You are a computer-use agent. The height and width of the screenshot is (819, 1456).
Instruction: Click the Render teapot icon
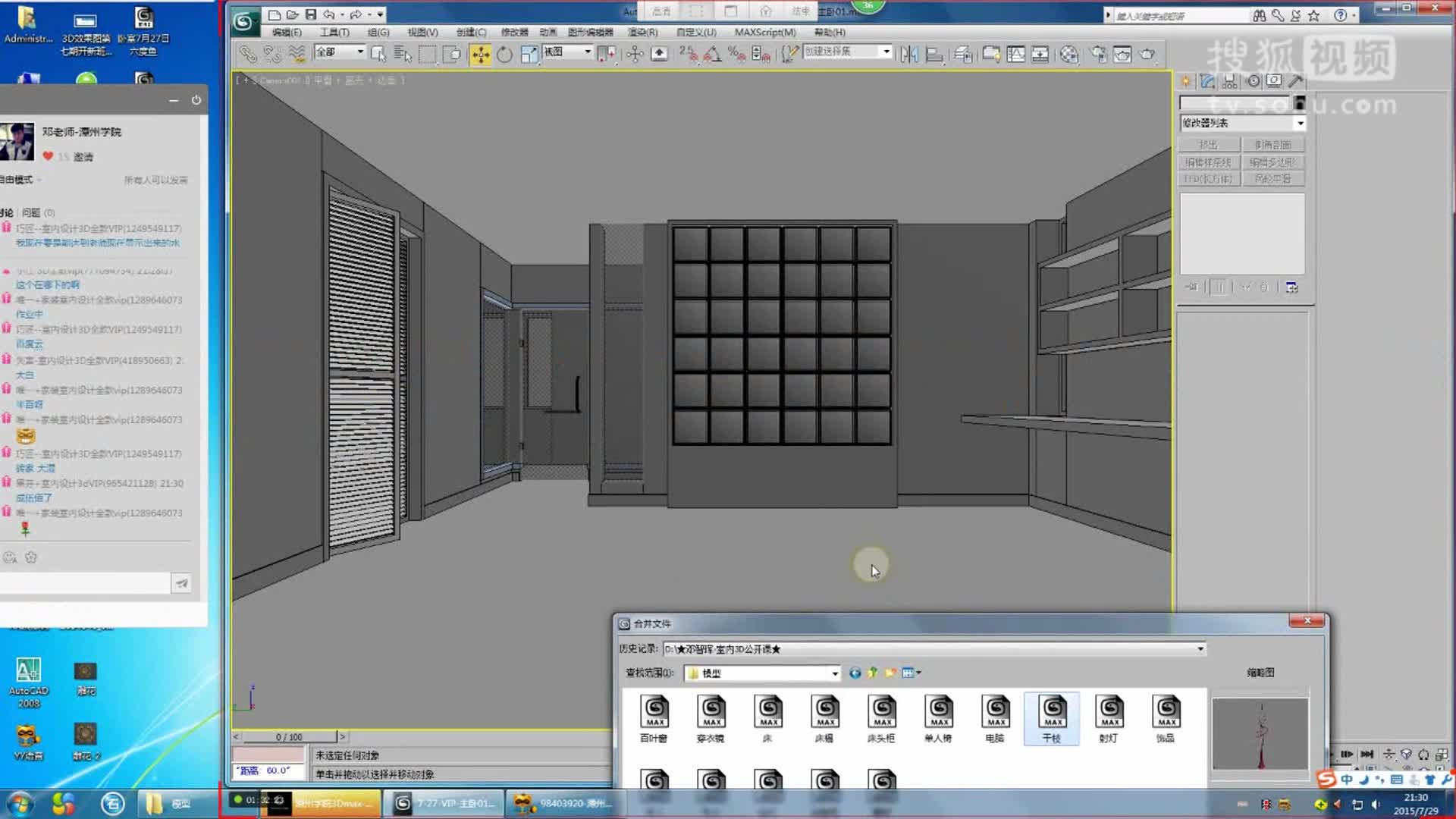(1147, 54)
